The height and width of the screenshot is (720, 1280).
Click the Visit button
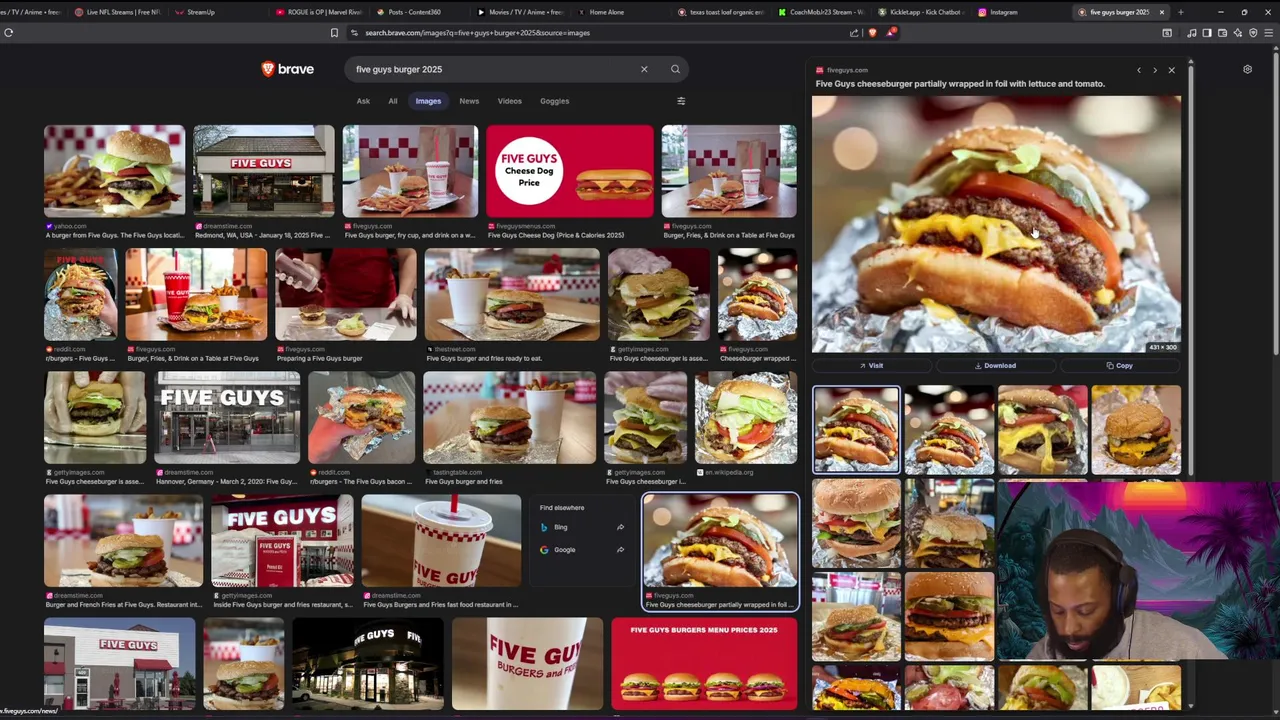pos(871,366)
